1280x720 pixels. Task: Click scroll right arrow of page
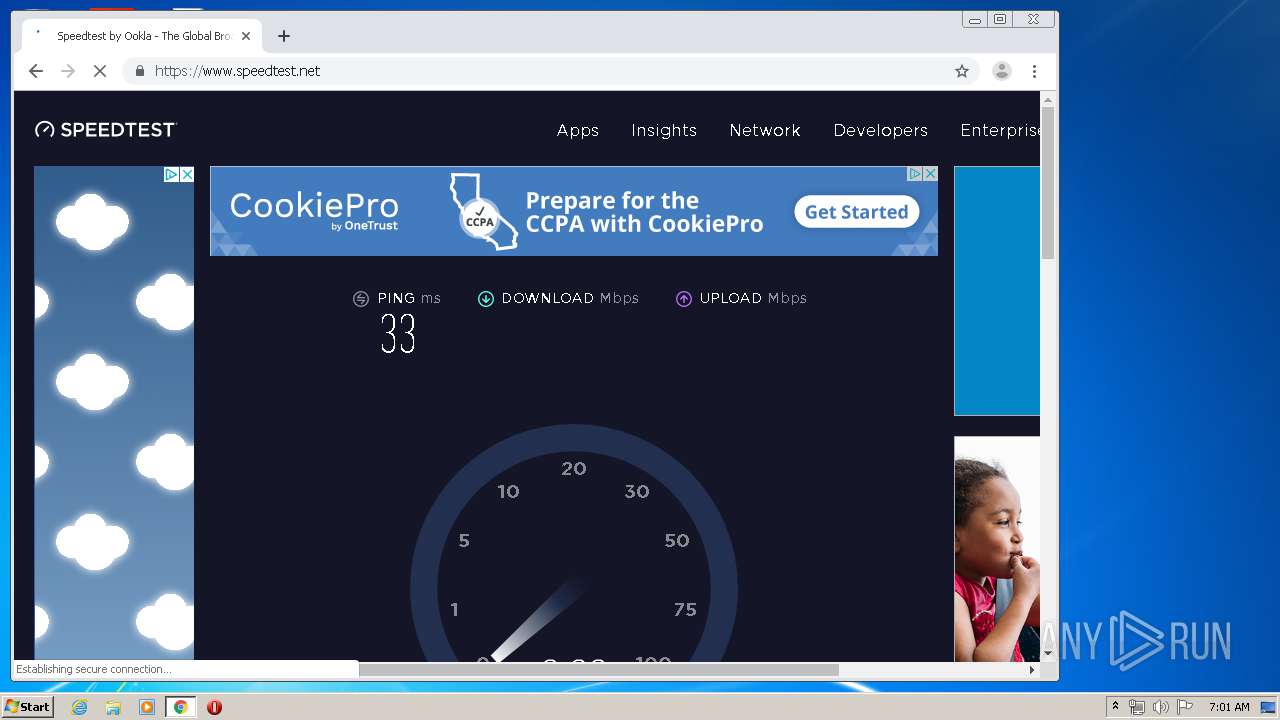tap(1033, 670)
